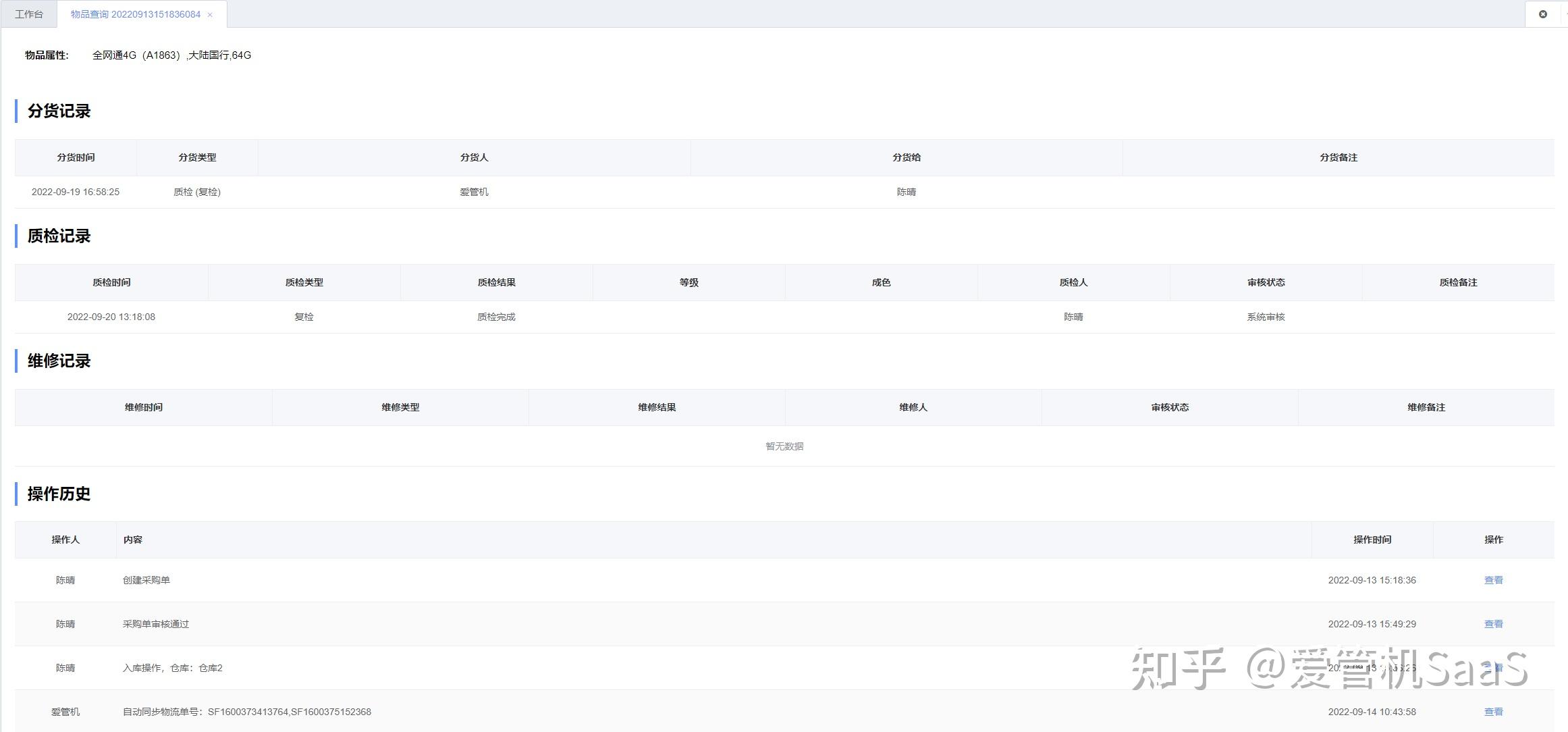Switch to the 工作台 tab

pos(29,14)
